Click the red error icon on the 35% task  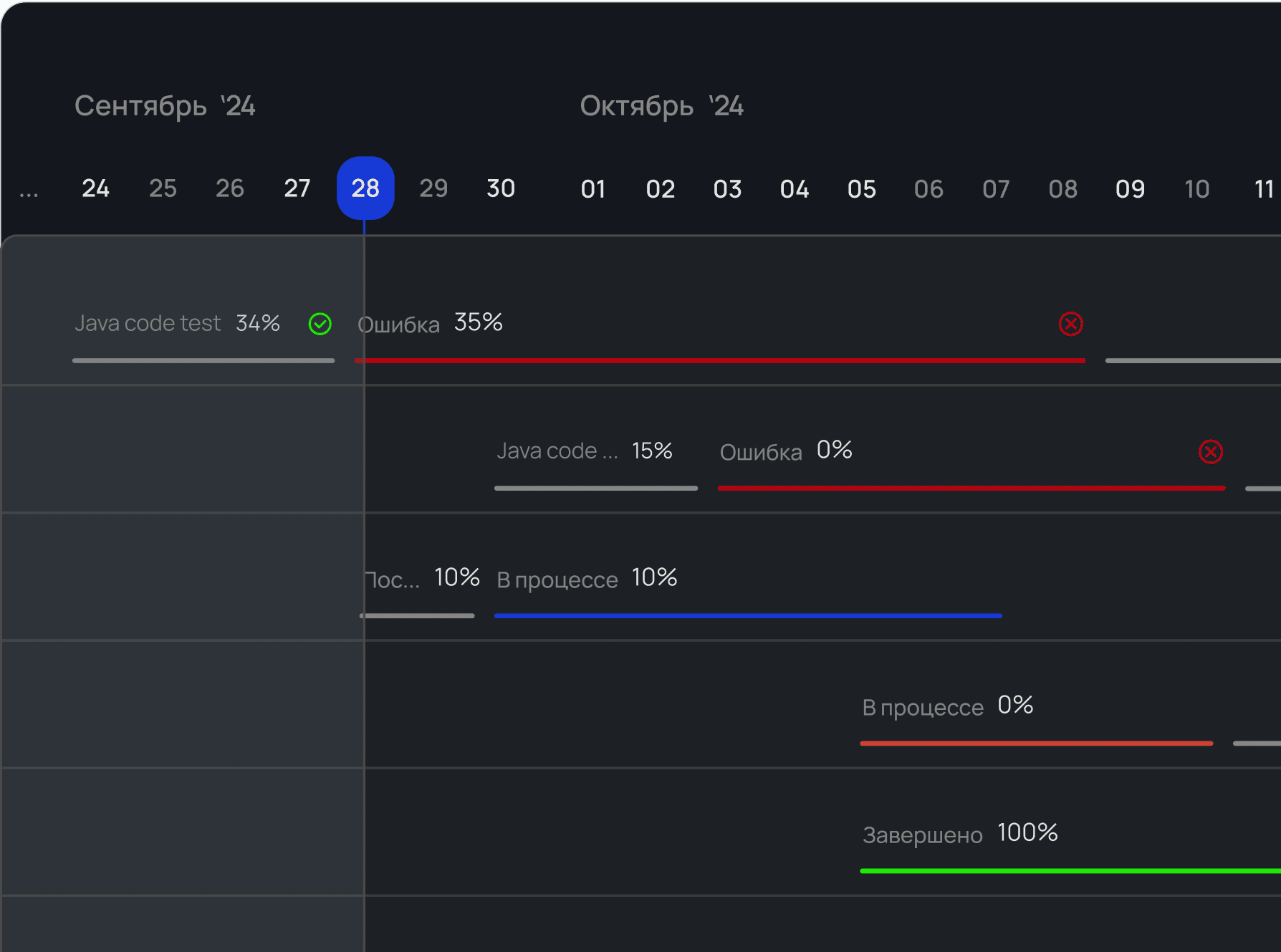coord(1070,324)
